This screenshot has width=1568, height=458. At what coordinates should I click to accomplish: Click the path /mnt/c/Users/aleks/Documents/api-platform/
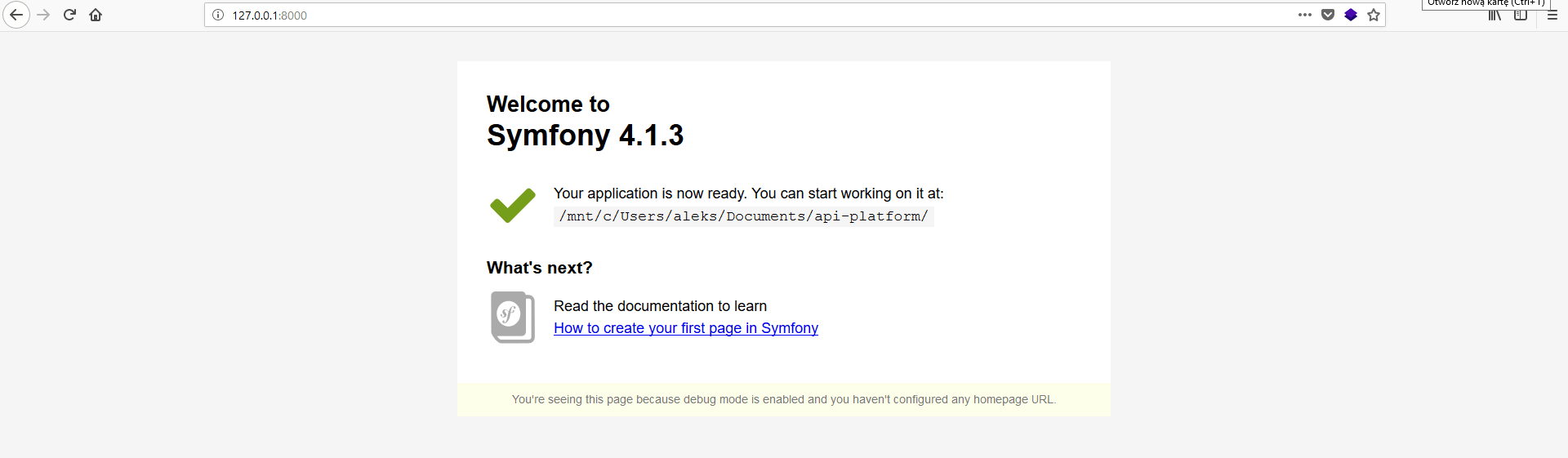pyautogui.click(x=744, y=216)
